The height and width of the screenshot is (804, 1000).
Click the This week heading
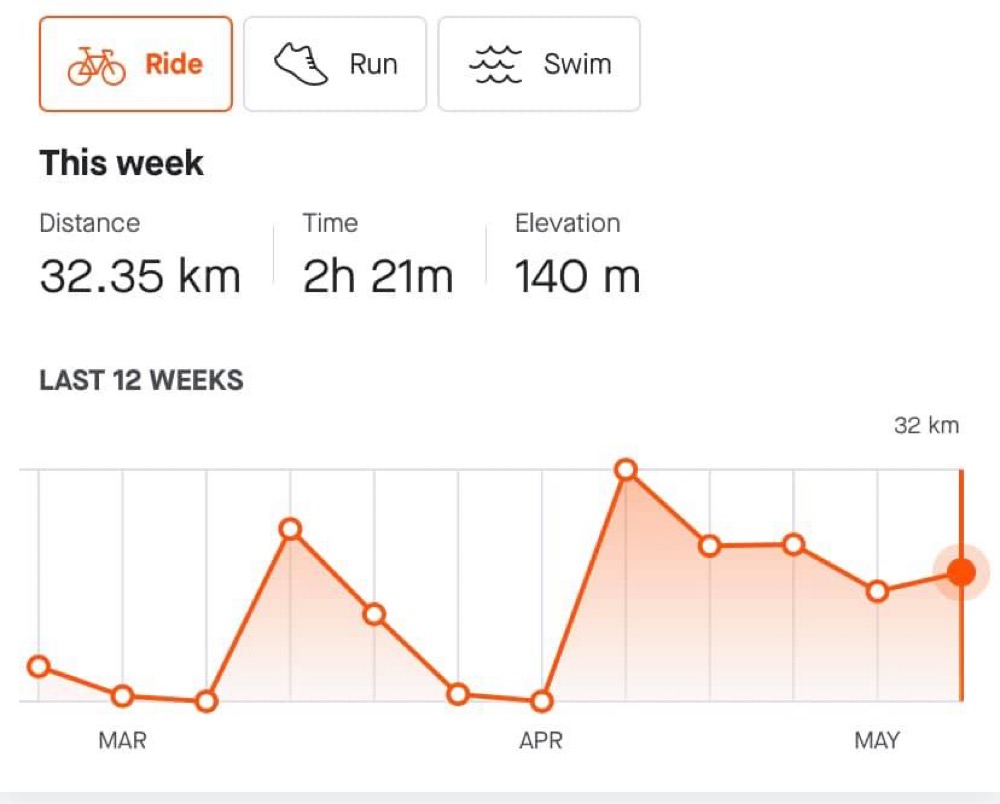click(121, 163)
